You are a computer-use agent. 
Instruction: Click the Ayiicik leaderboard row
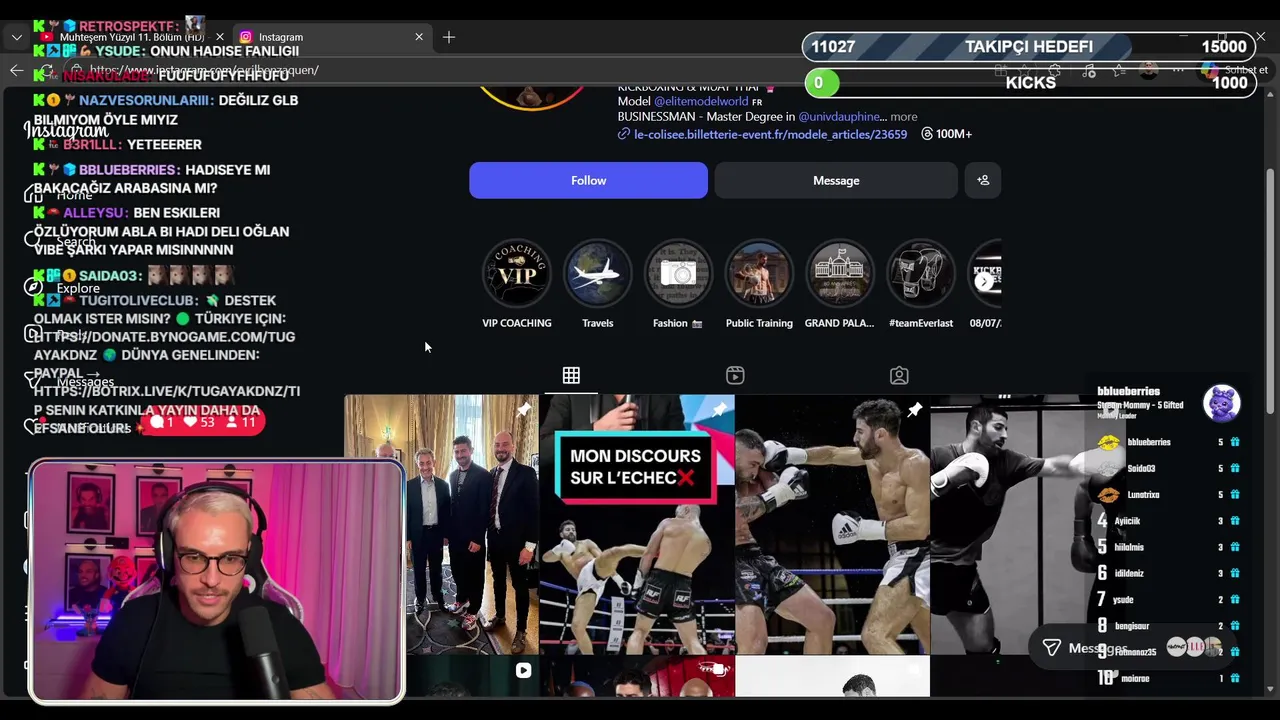[x=1168, y=521]
